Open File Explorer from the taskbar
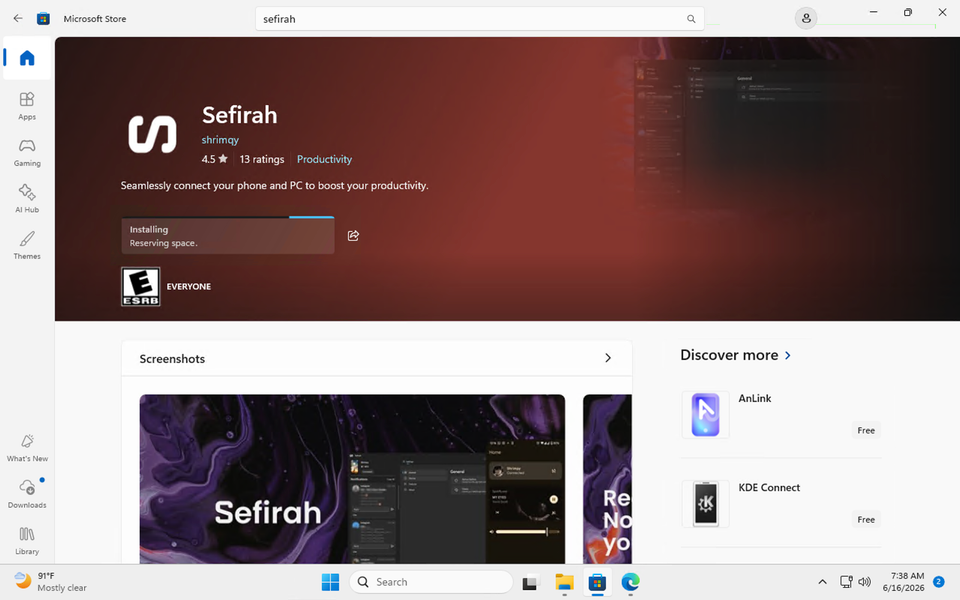The height and width of the screenshot is (600, 960). (x=564, y=582)
